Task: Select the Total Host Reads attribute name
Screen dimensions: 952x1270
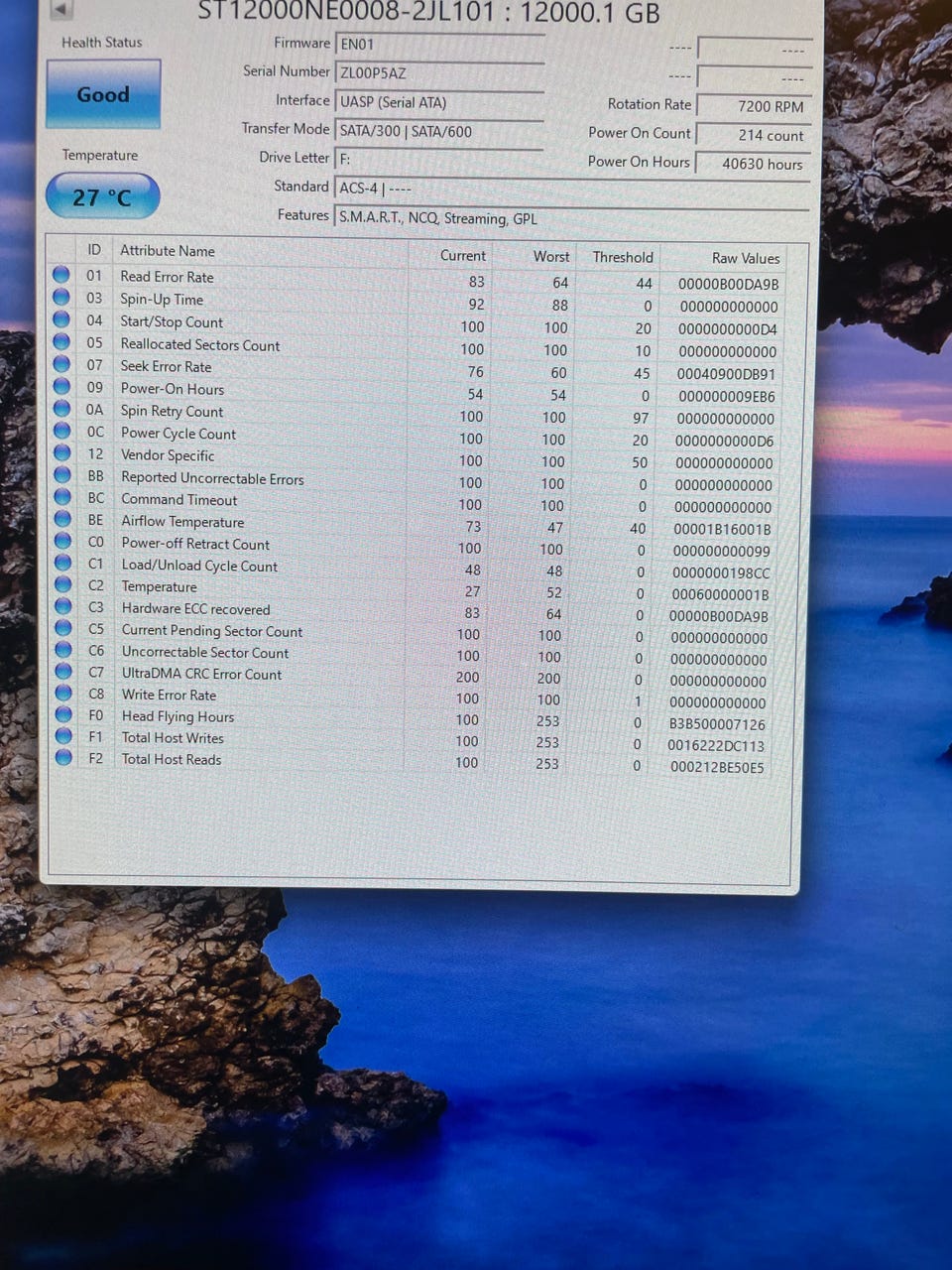Action: [172, 759]
